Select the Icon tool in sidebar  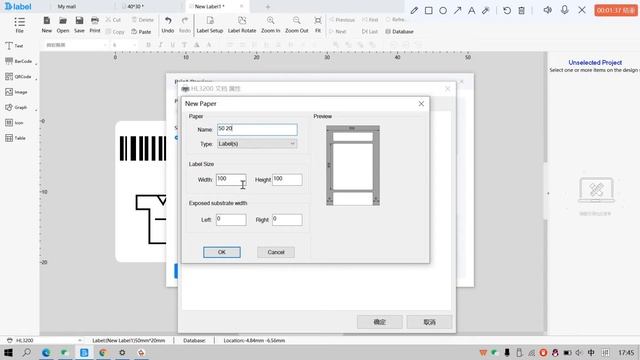click(x=14, y=123)
